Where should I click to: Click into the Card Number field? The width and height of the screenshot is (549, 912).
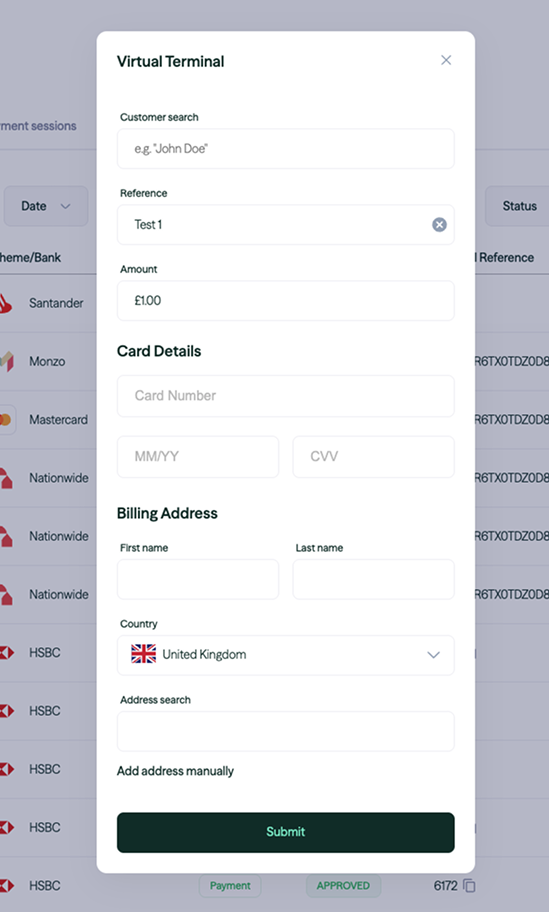point(286,396)
